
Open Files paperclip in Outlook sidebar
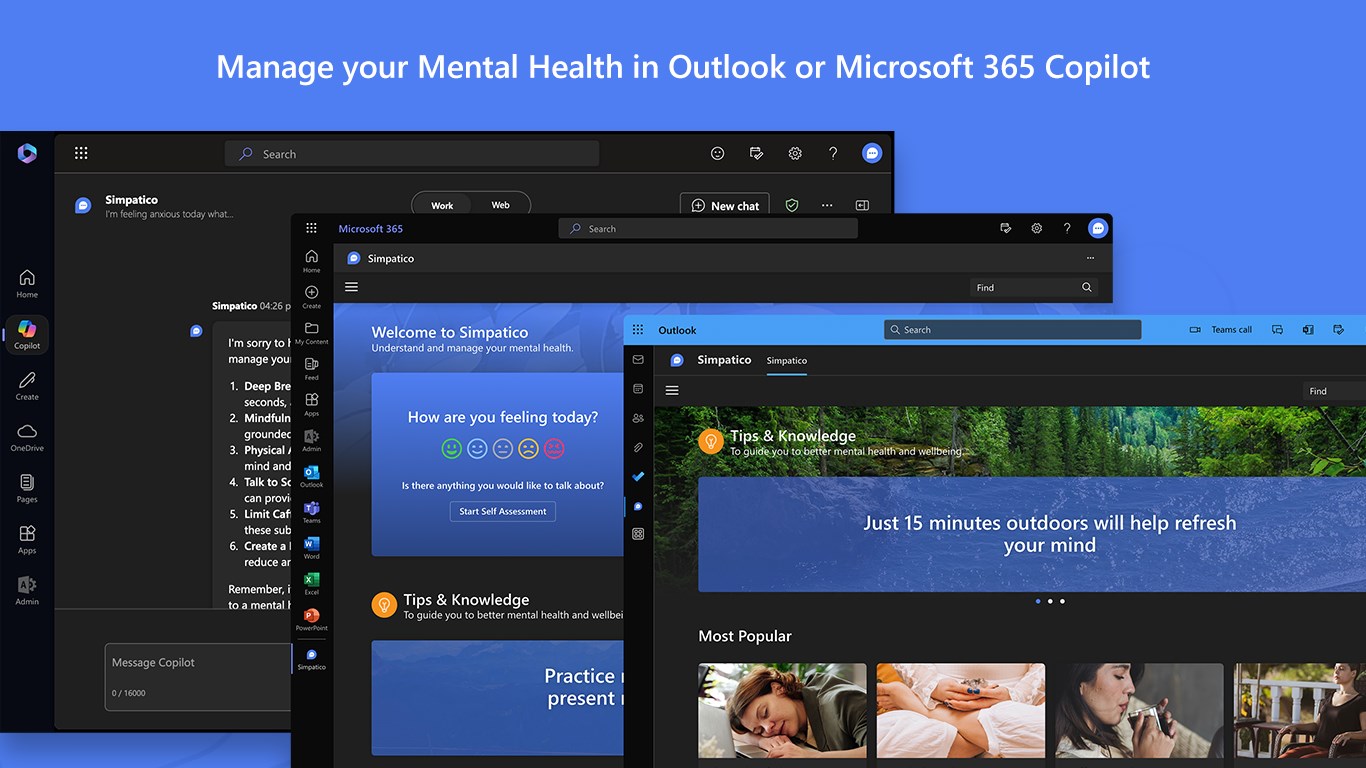coord(638,447)
